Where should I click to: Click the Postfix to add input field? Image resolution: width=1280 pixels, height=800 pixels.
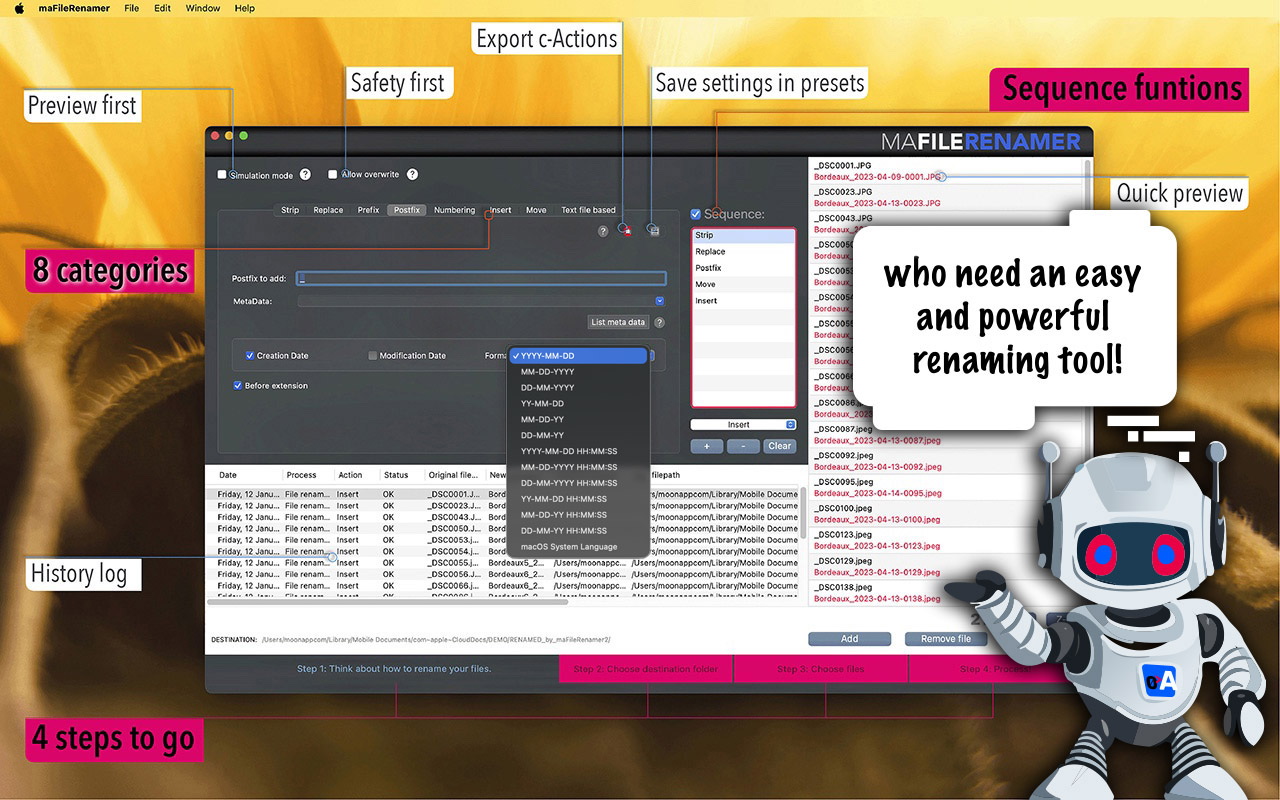[482, 279]
